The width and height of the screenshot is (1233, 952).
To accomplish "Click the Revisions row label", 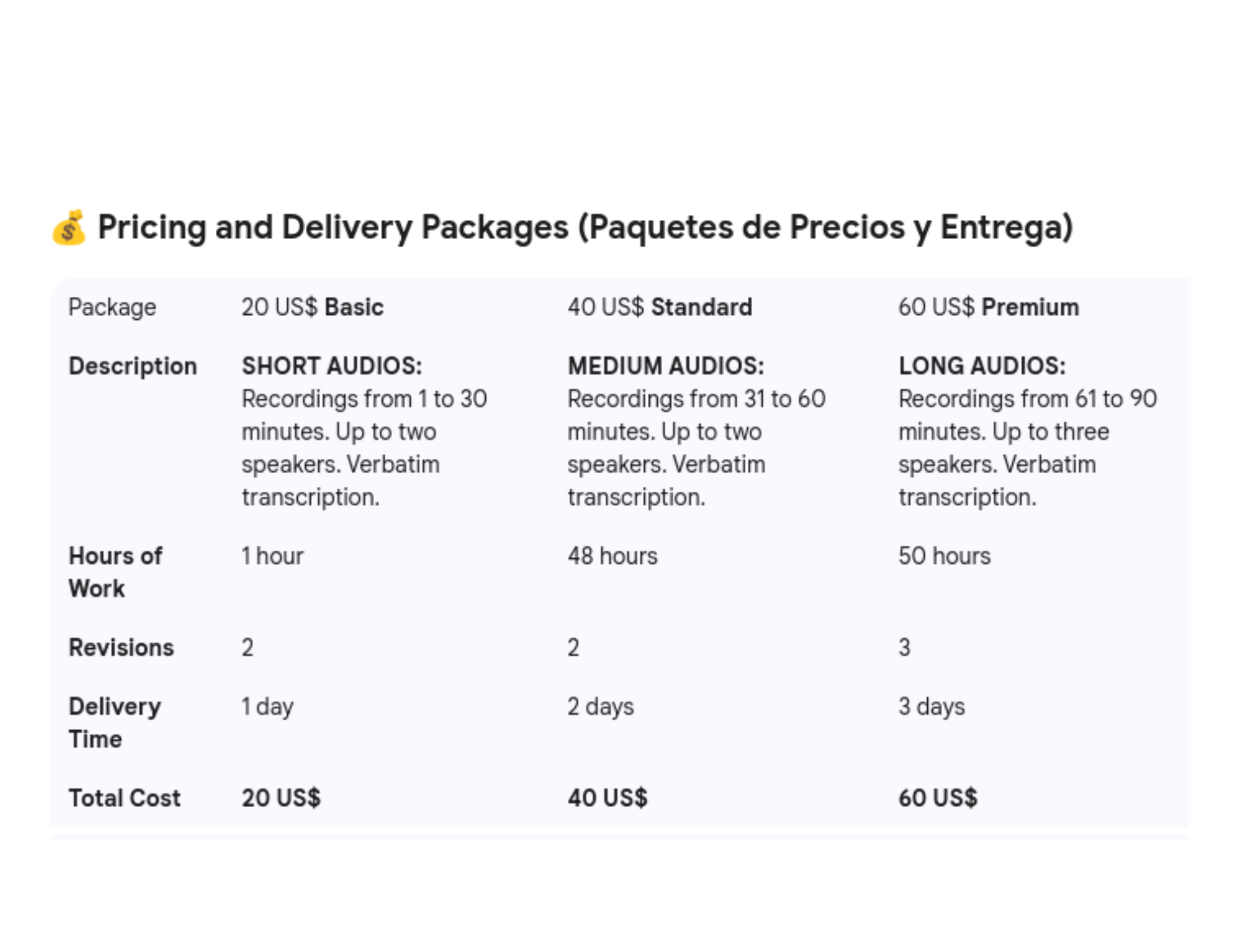I will click(121, 648).
